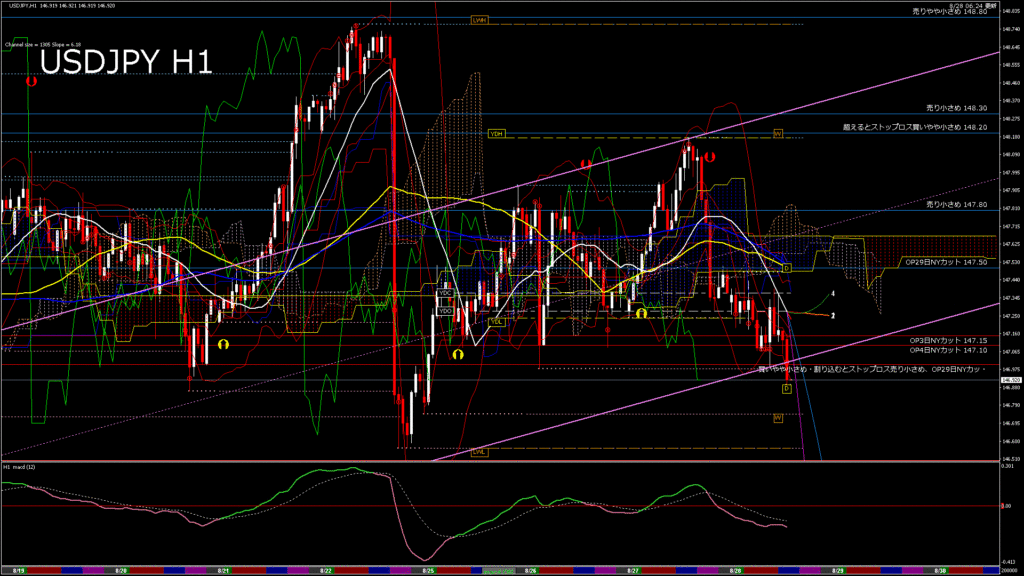
Task: Click the YDL level label
Action: coord(496,322)
